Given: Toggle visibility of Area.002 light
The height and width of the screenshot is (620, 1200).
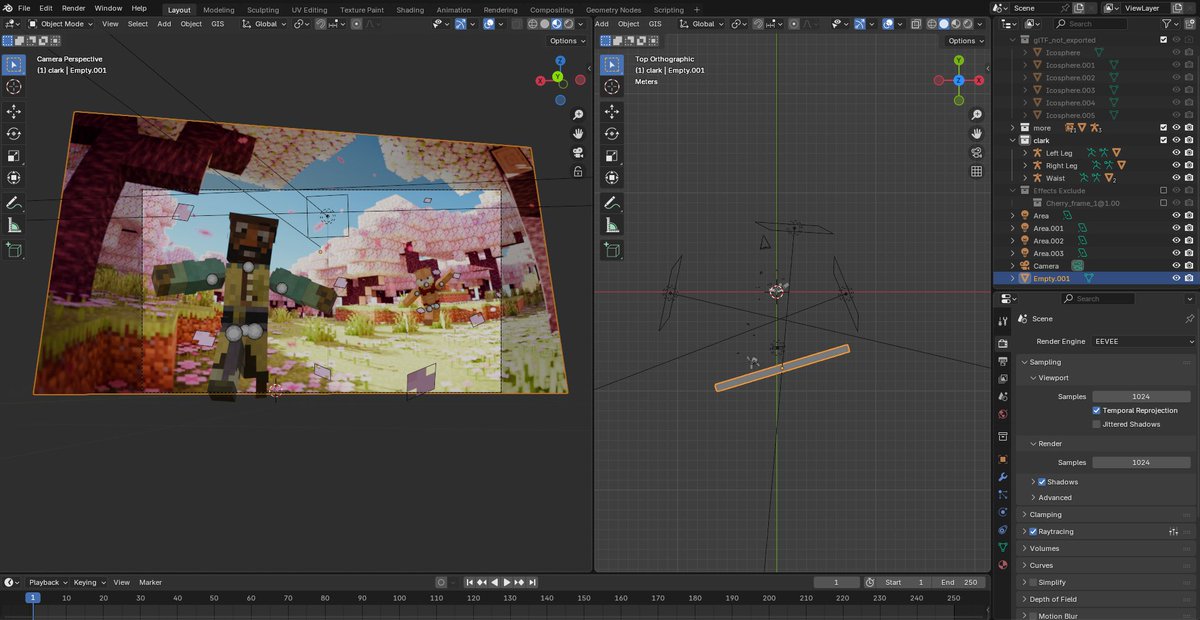Looking at the screenshot, I should click(1176, 241).
